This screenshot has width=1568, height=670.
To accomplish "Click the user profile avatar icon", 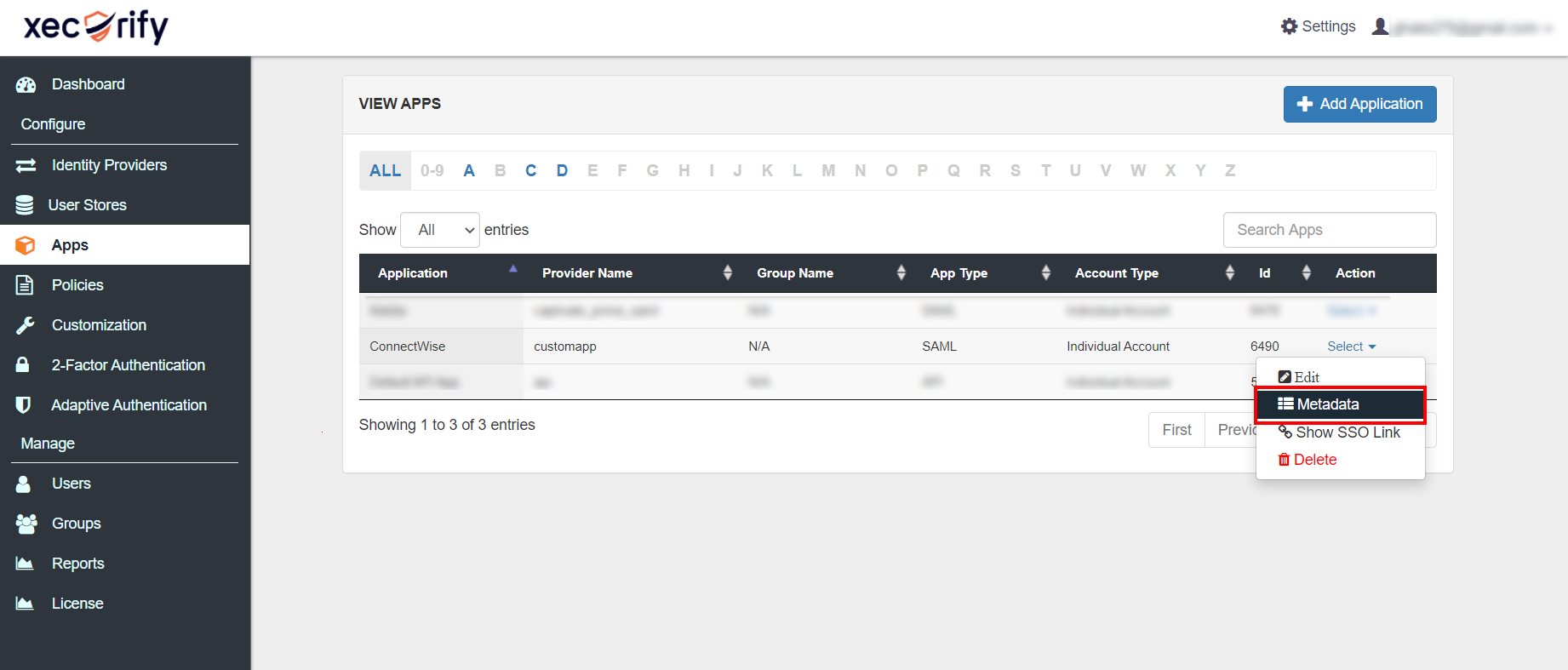I will point(1380,26).
